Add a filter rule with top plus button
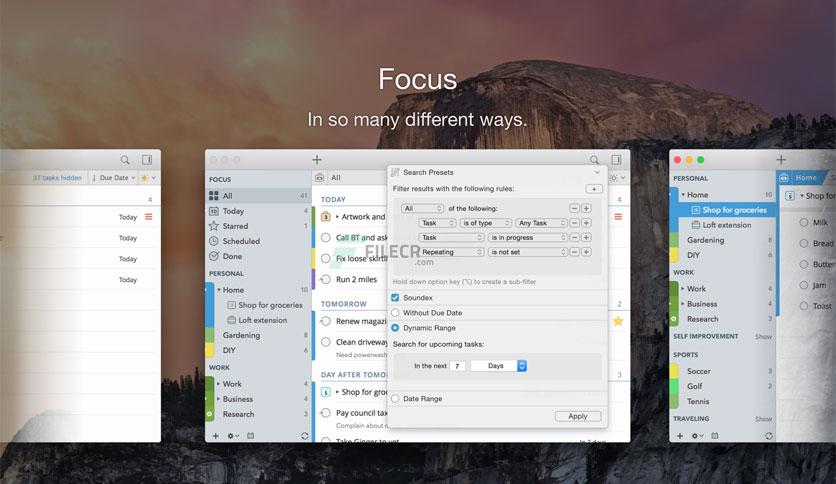This screenshot has height=484, width=836. pos(594,189)
